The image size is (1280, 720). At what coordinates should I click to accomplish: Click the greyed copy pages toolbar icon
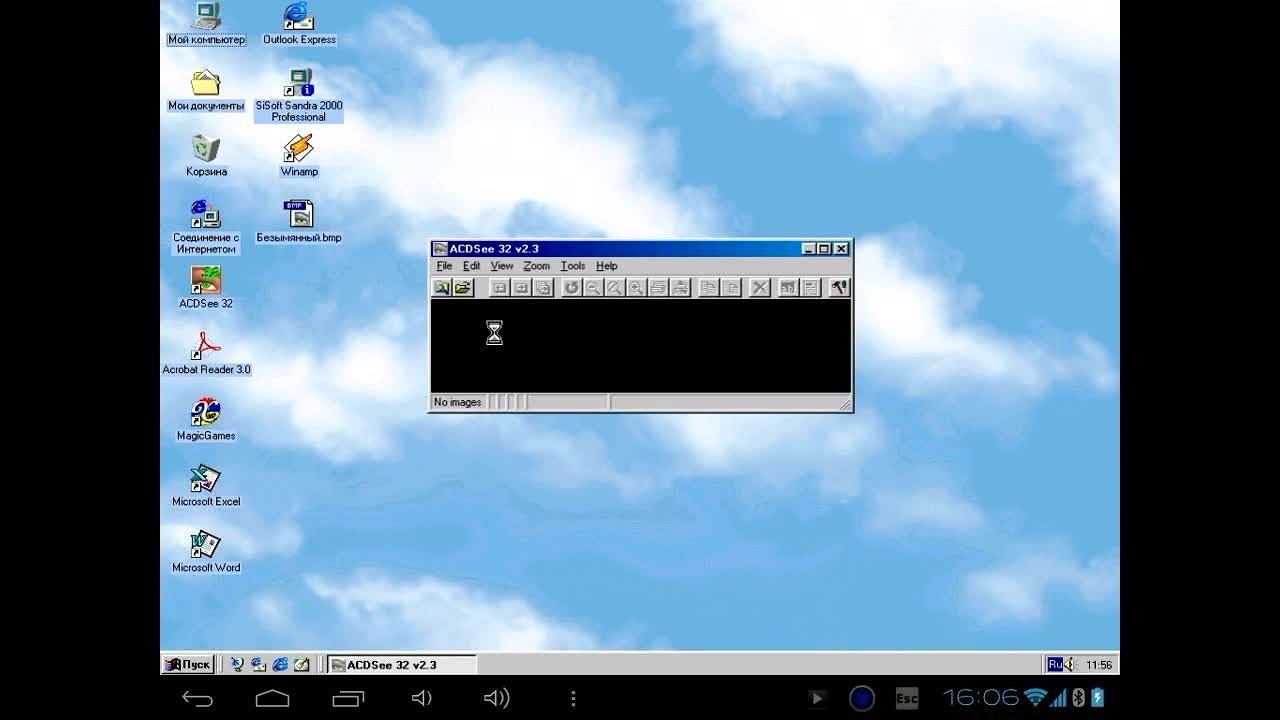(709, 288)
